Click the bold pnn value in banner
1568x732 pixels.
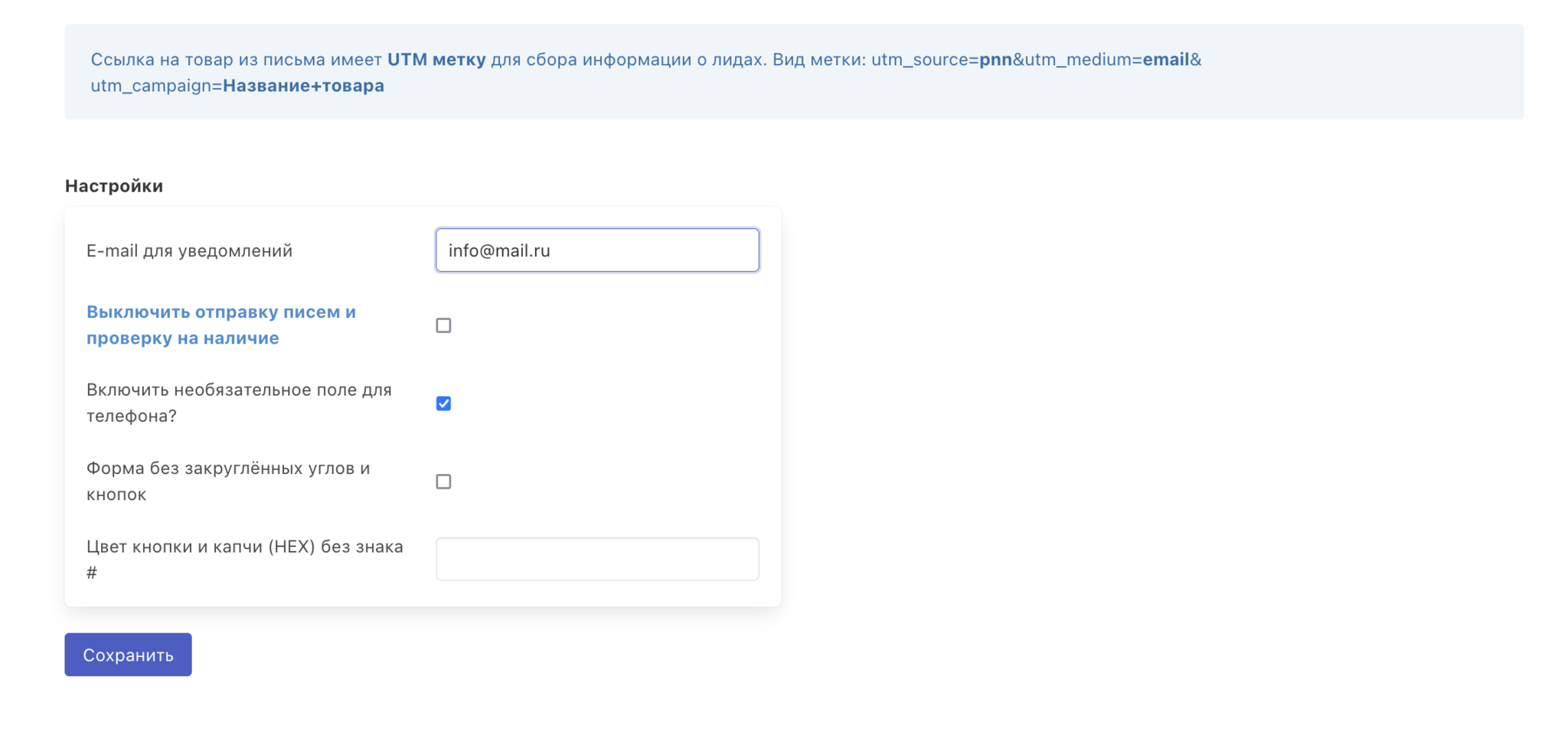pos(995,60)
